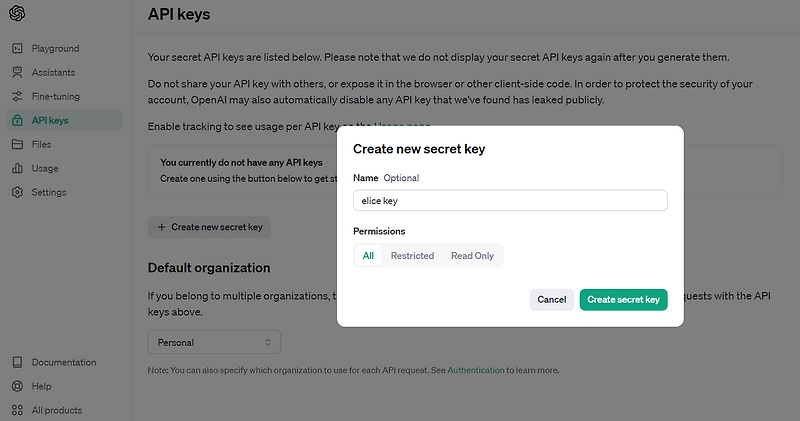
Task: Click the Settings gear icon
Action: click(x=18, y=192)
